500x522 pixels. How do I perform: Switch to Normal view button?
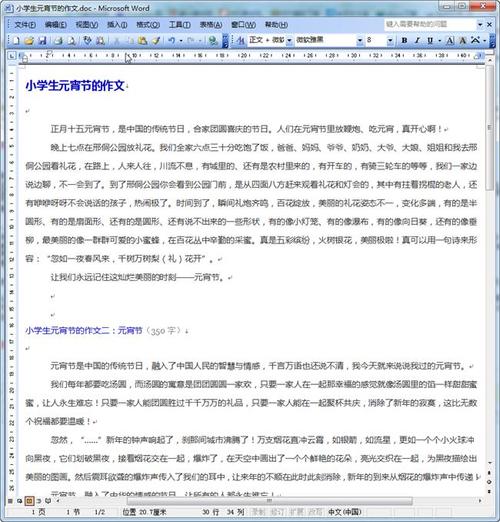pos(10,501)
